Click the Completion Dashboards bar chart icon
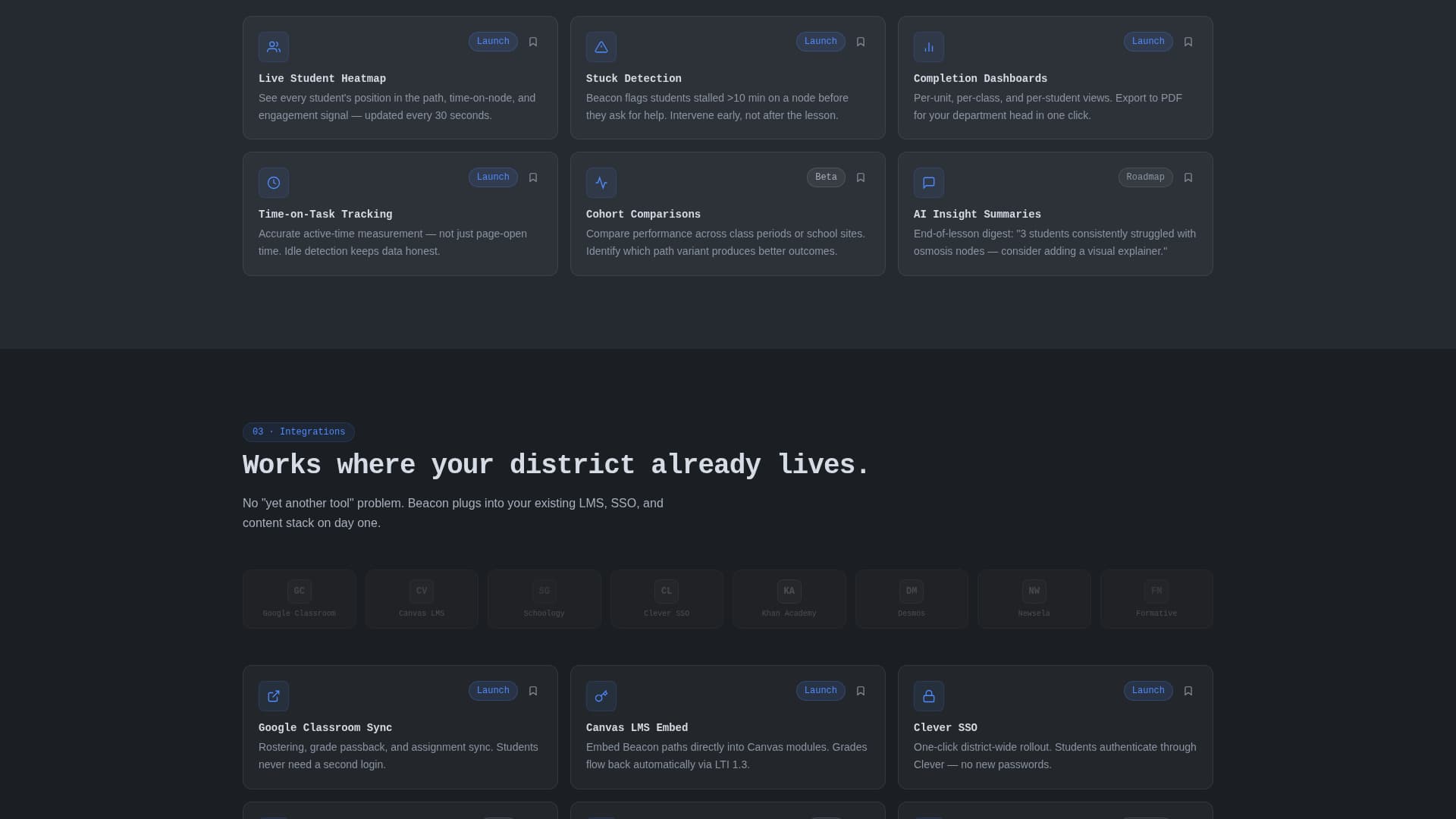Image resolution: width=1456 pixels, height=819 pixels. coord(929,47)
